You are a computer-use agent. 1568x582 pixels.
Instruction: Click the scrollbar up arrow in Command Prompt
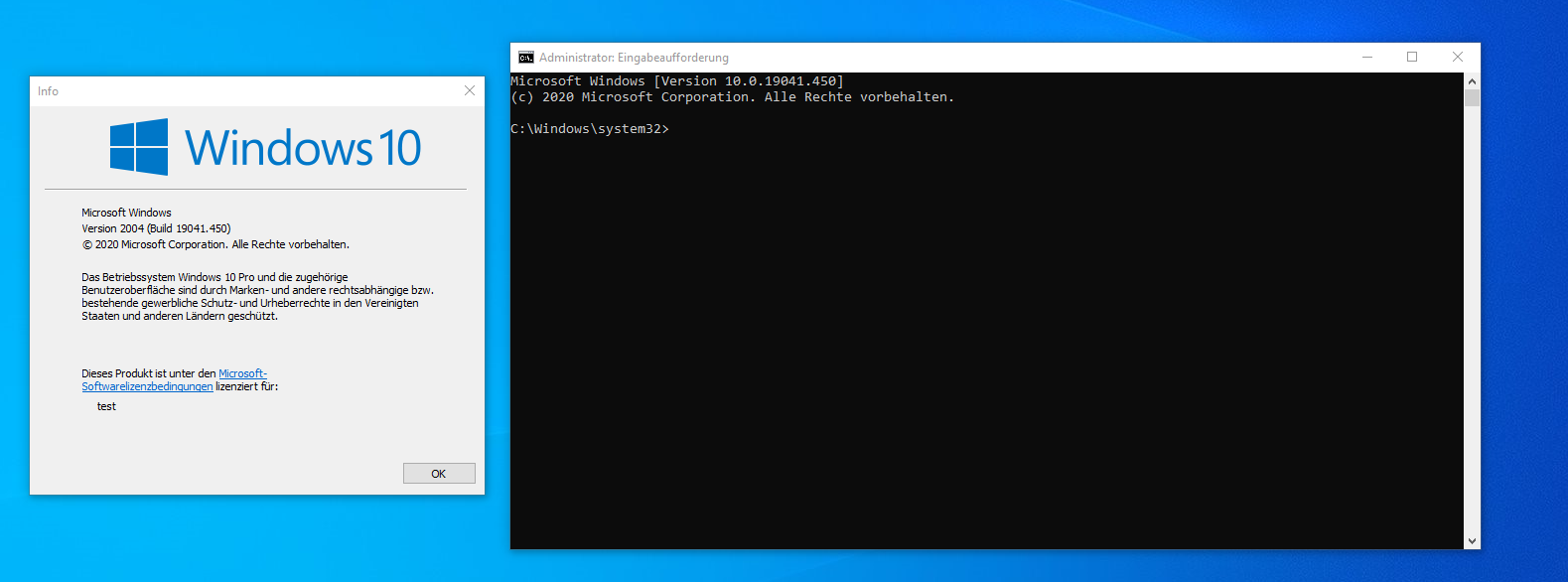[1472, 80]
